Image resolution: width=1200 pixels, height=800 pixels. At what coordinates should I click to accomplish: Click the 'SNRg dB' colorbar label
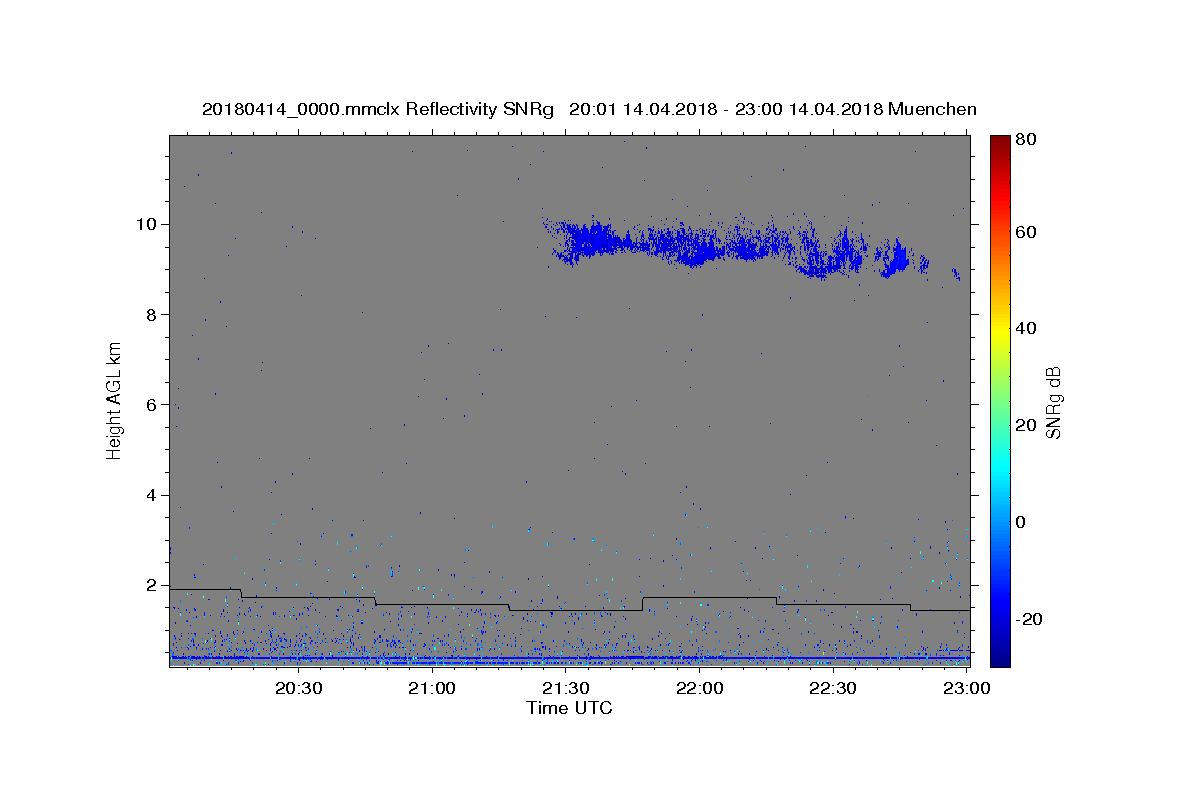pos(1053,402)
